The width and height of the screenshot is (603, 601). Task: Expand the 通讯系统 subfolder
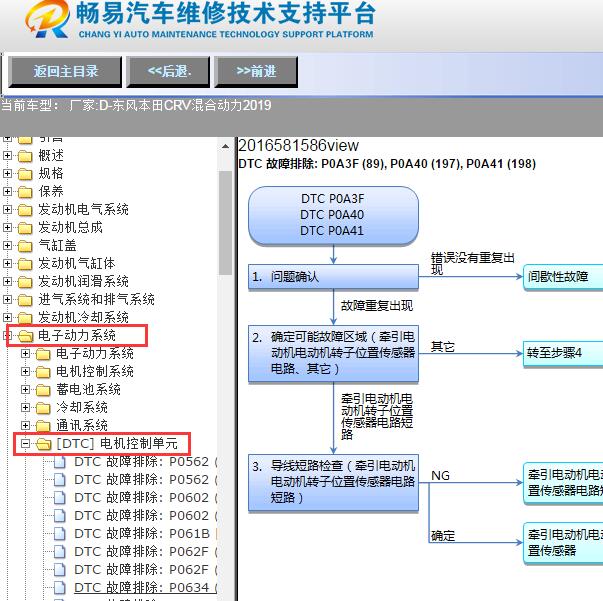(25, 426)
